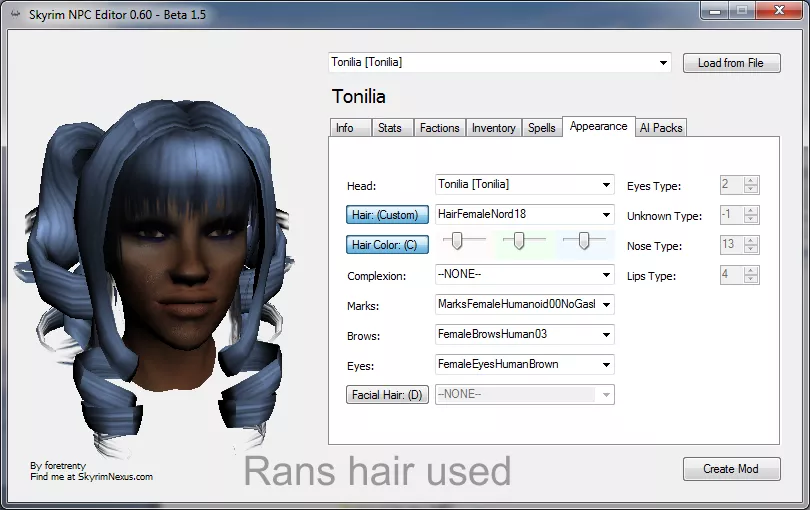This screenshot has width=810, height=510.
Task: Expand the Brows dropdown FemaleBrowsHuman03
Action: click(x=524, y=334)
